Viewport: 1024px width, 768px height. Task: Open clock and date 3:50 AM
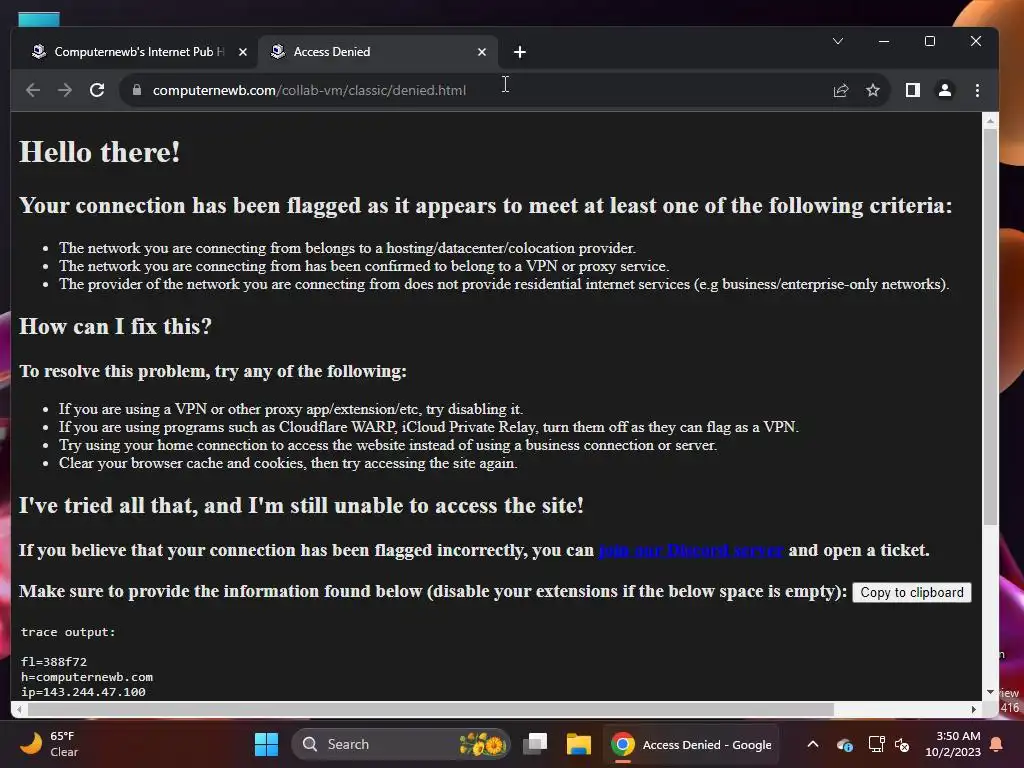coord(953,744)
